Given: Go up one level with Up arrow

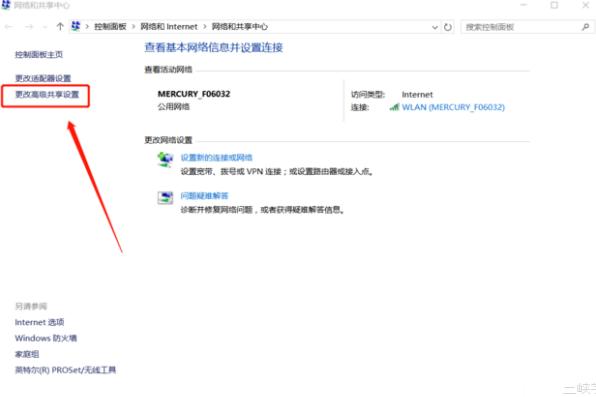Looking at the screenshot, I should pyautogui.click(x=60, y=27).
